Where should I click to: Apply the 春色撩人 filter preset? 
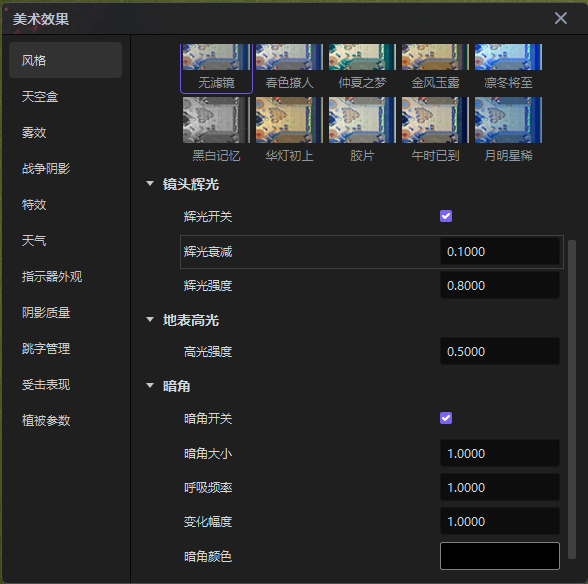[x=289, y=67]
